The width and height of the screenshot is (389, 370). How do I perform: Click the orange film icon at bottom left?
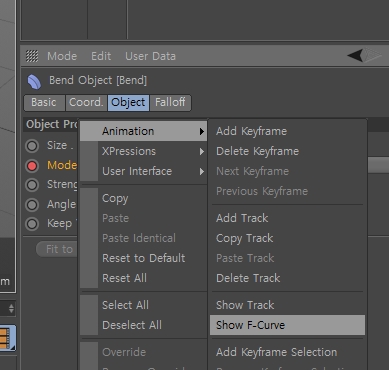pos(7,338)
